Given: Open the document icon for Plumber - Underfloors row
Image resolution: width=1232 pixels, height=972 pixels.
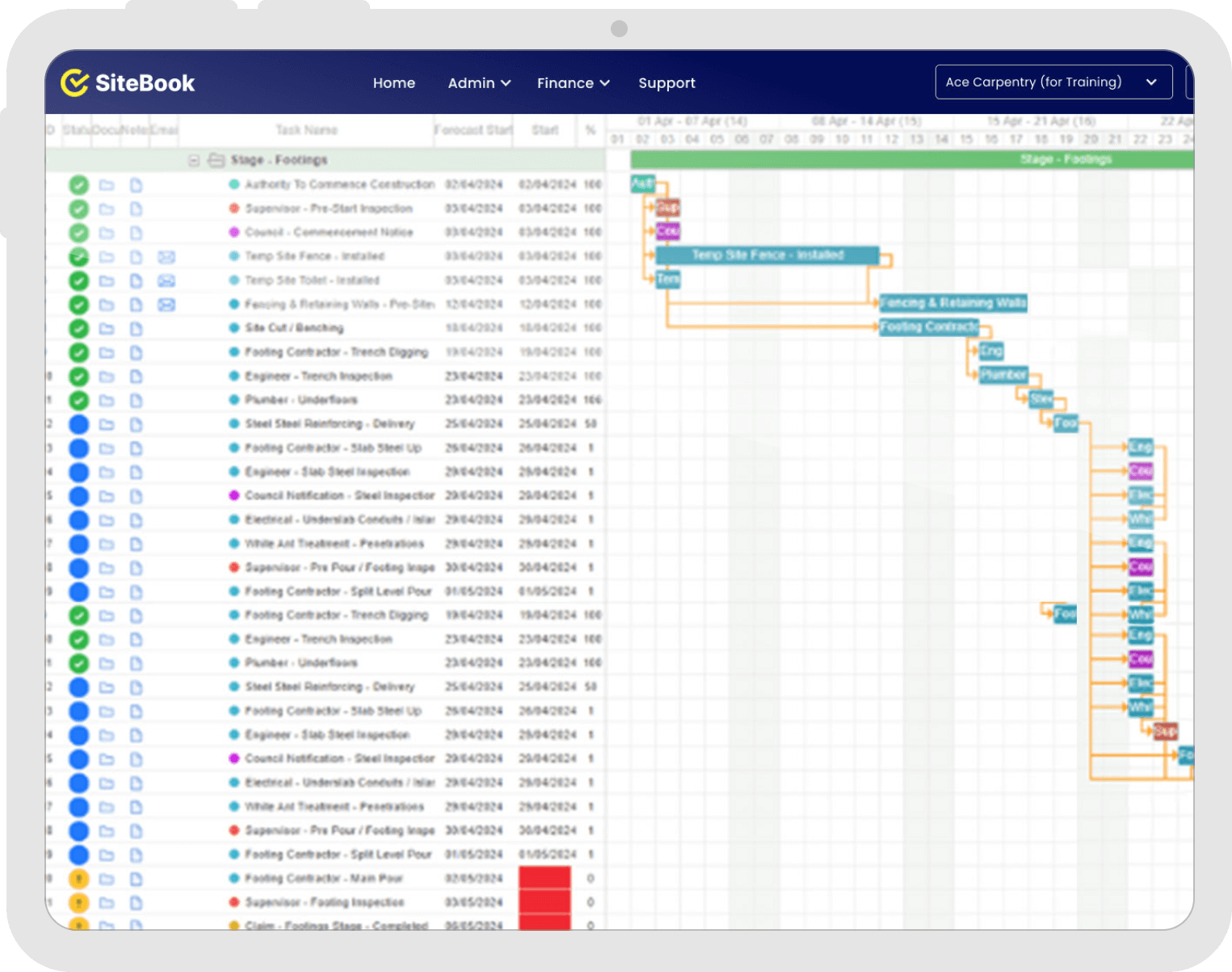Looking at the screenshot, I should (x=136, y=400).
